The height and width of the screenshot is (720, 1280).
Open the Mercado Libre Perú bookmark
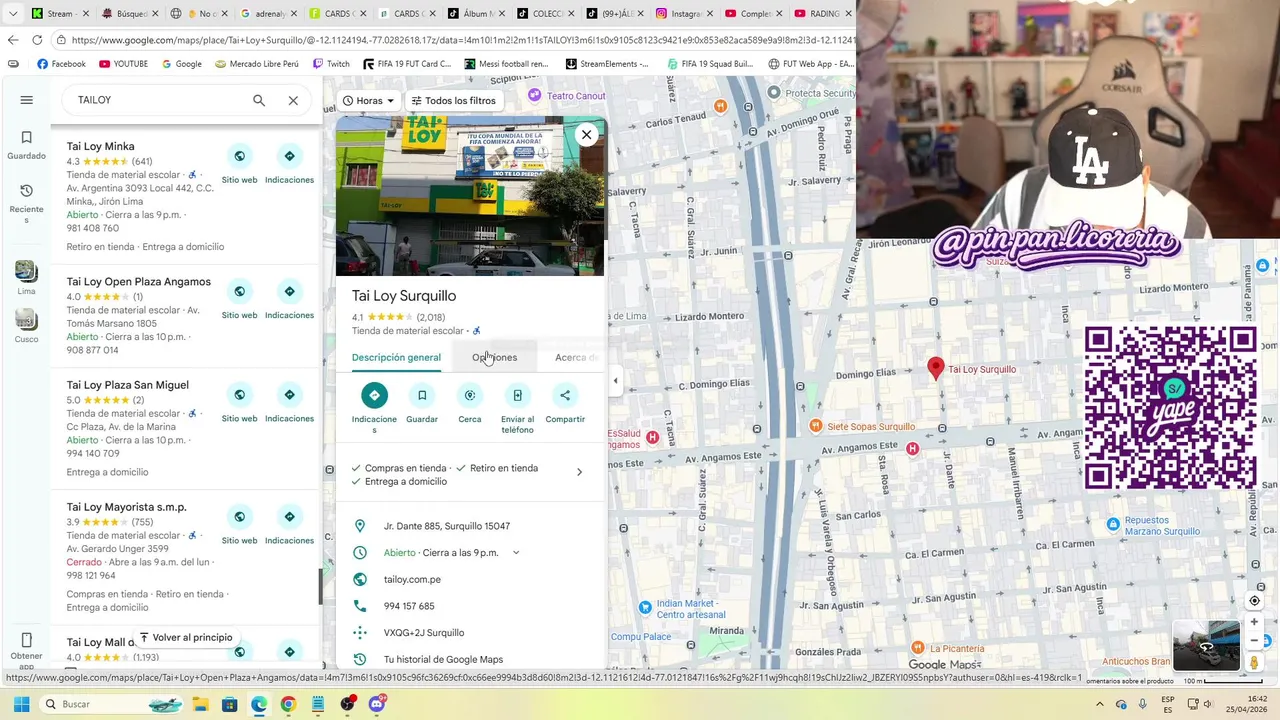257,64
